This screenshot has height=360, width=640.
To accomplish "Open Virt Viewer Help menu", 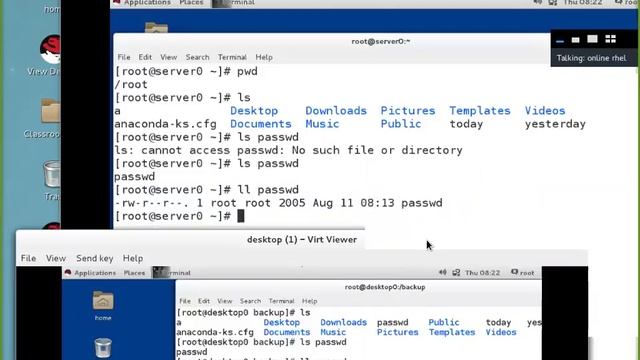I will click(x=133, y=258).
